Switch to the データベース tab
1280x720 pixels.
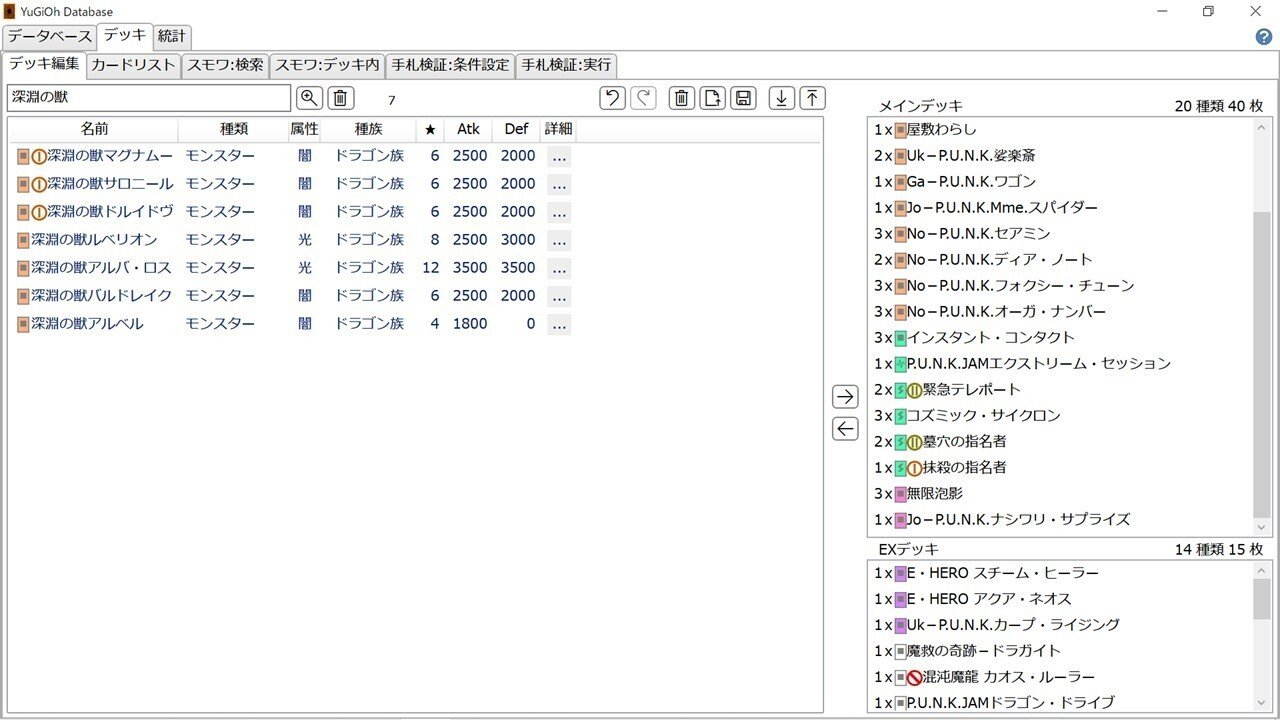50,37
